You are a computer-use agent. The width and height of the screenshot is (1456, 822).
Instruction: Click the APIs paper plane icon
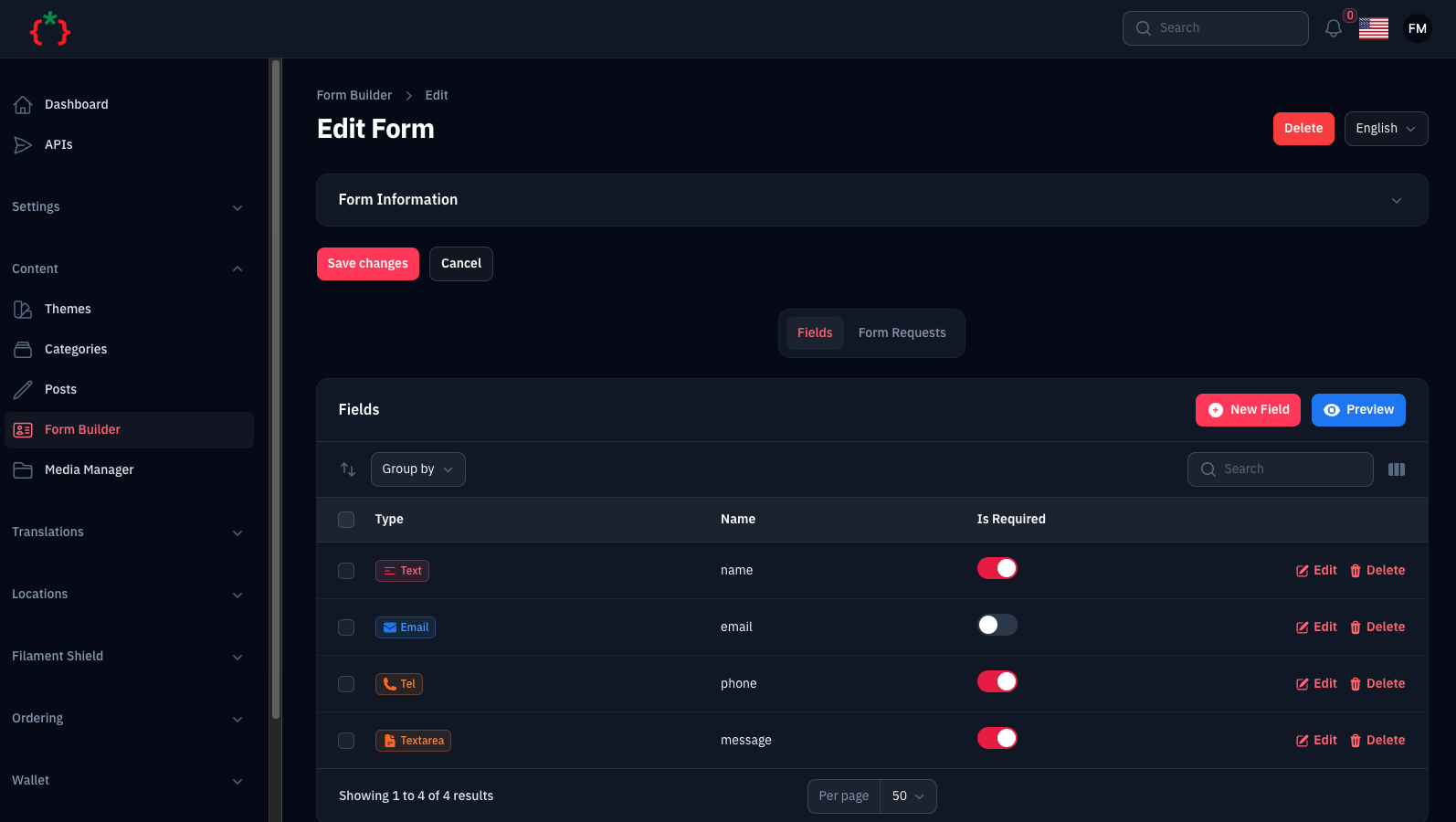pos(23,145)
